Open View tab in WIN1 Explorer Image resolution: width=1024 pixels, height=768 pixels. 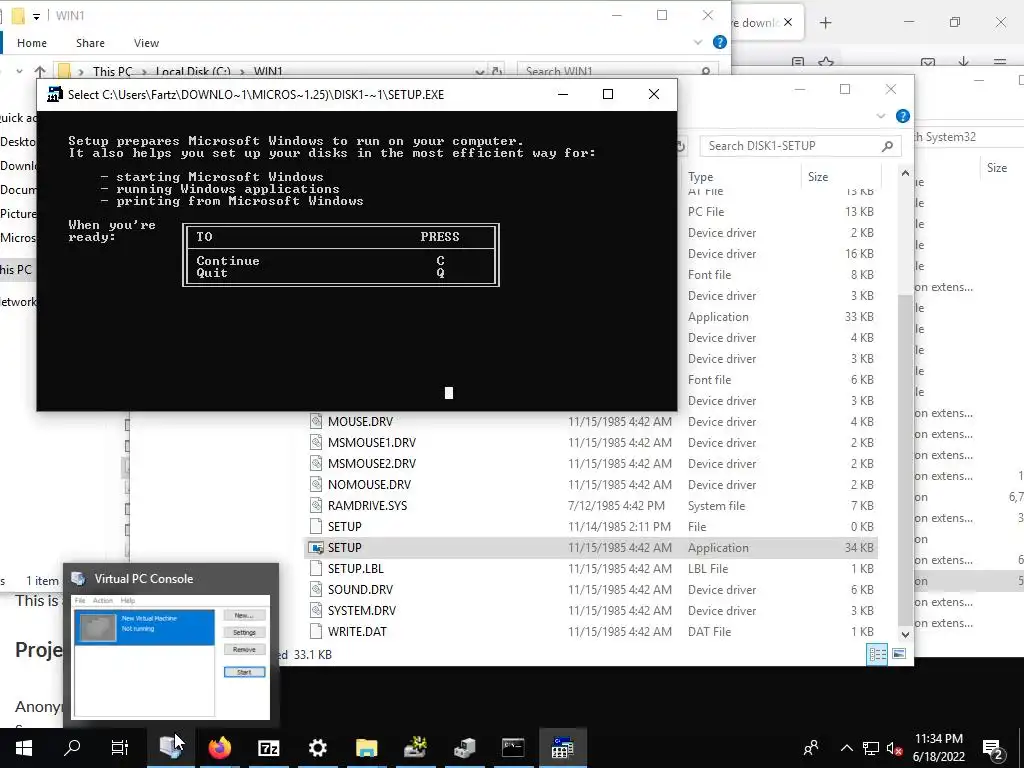146,43
